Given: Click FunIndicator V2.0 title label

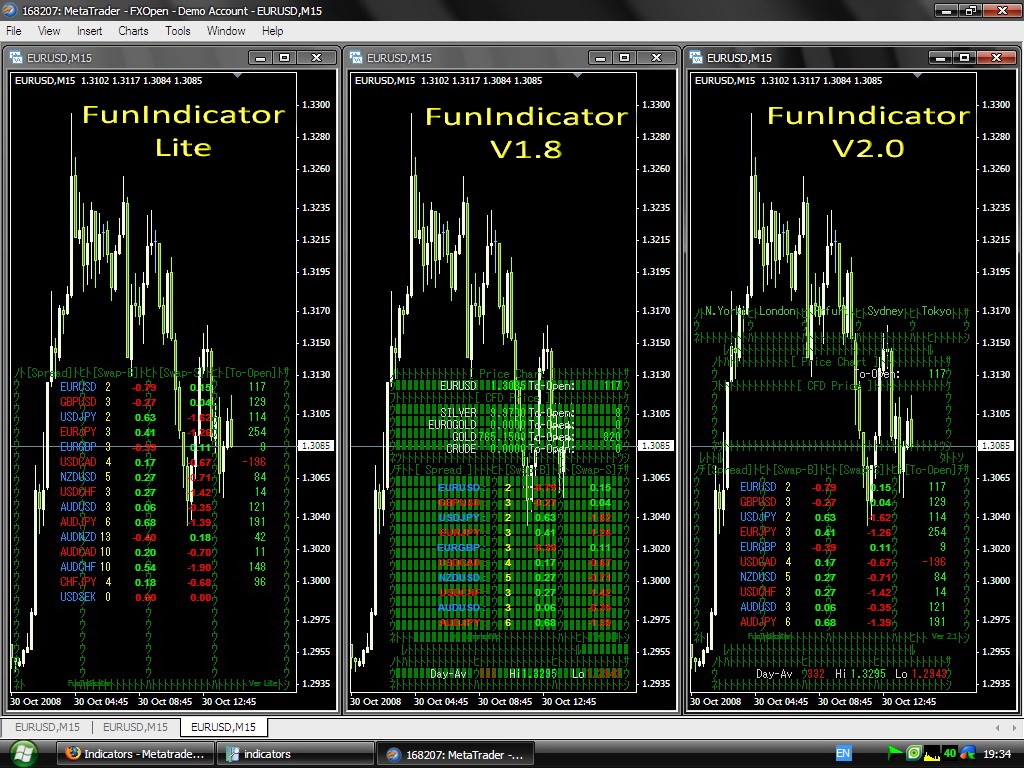Looking at the screenshot, I should (868, 131).
